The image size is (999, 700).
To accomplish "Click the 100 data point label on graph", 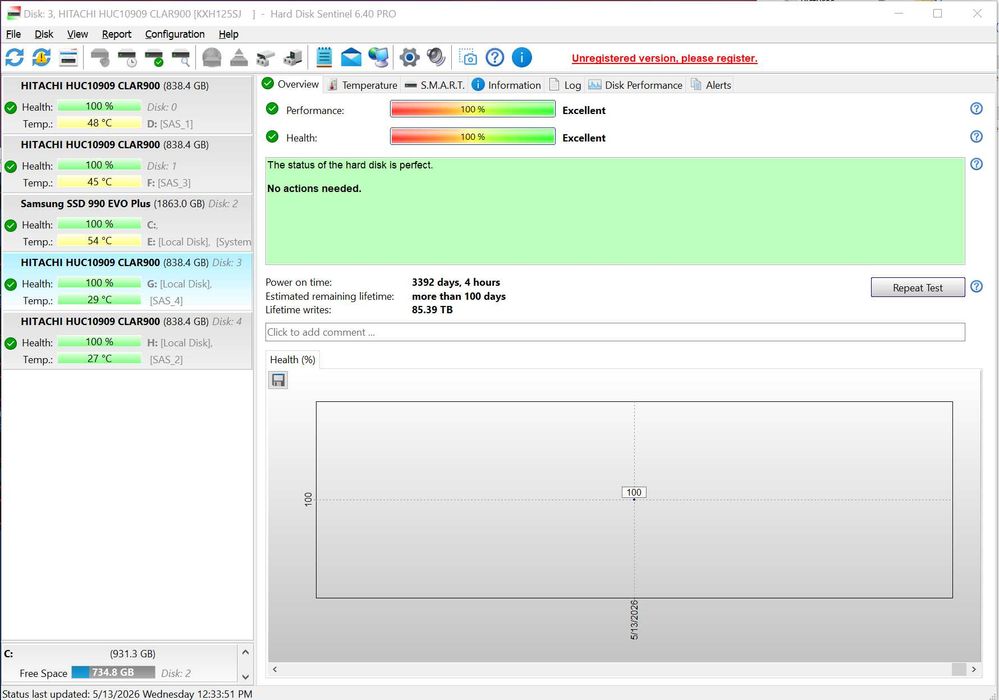I will [x=634, y=492].
